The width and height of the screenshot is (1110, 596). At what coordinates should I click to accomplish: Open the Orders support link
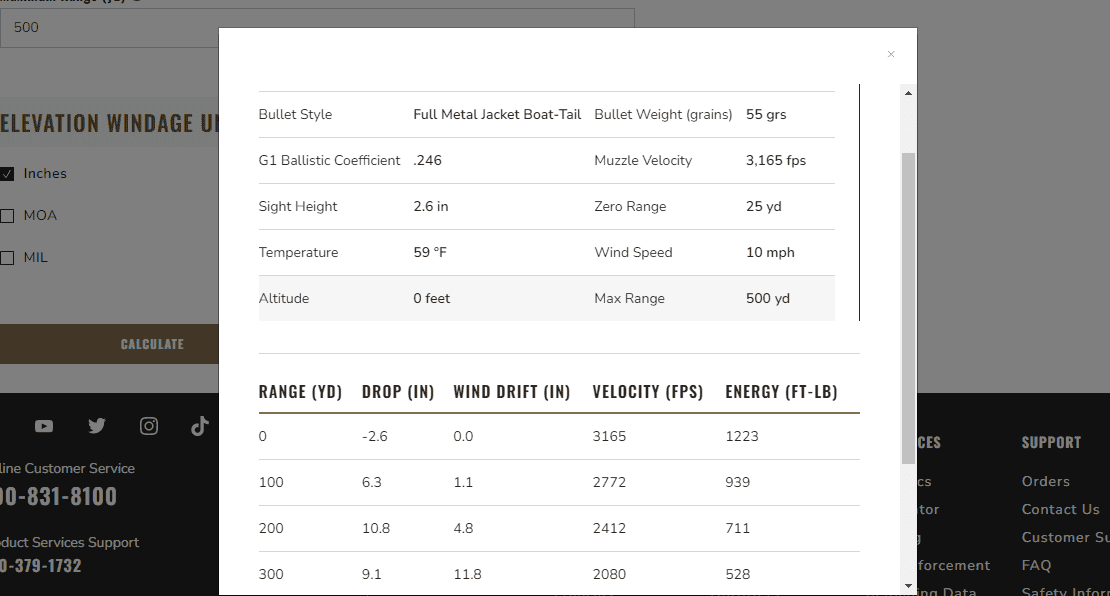(x=1046, y=481)
